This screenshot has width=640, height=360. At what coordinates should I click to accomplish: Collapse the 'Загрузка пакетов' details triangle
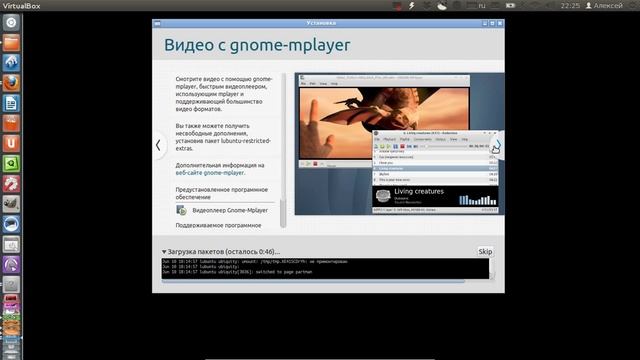164,252
